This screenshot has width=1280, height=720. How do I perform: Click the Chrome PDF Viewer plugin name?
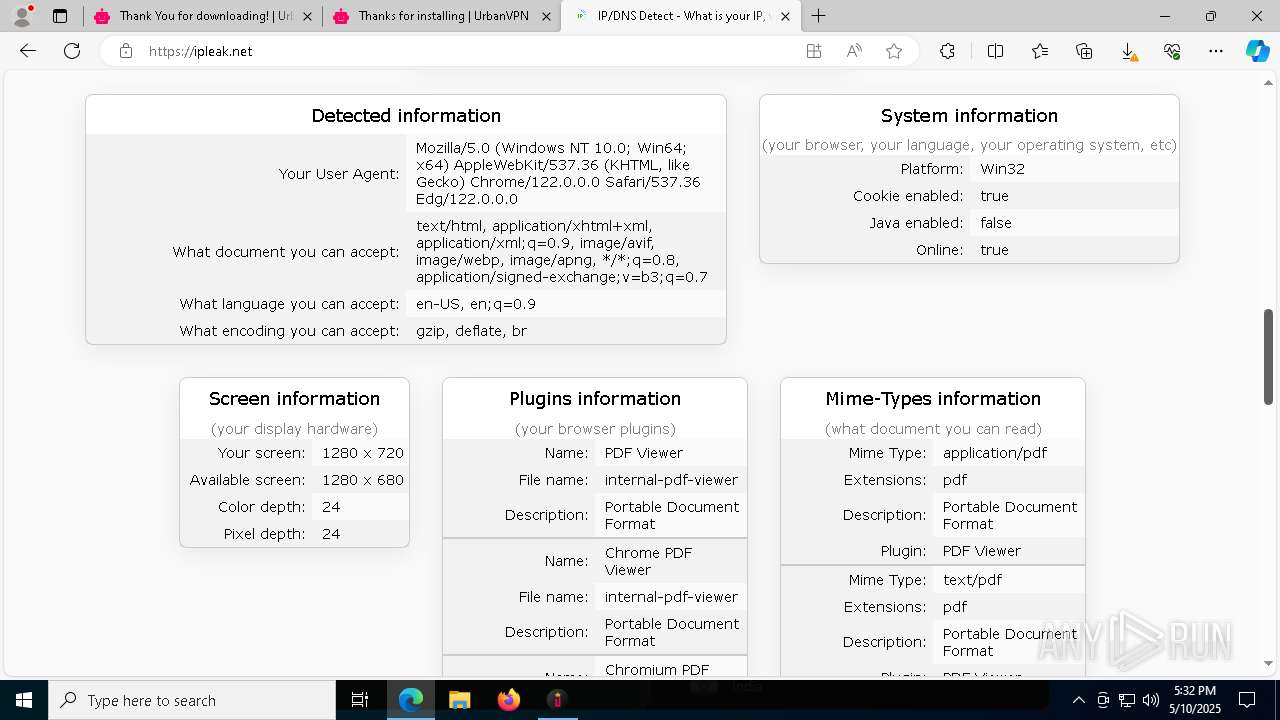(x=649, y=561)
